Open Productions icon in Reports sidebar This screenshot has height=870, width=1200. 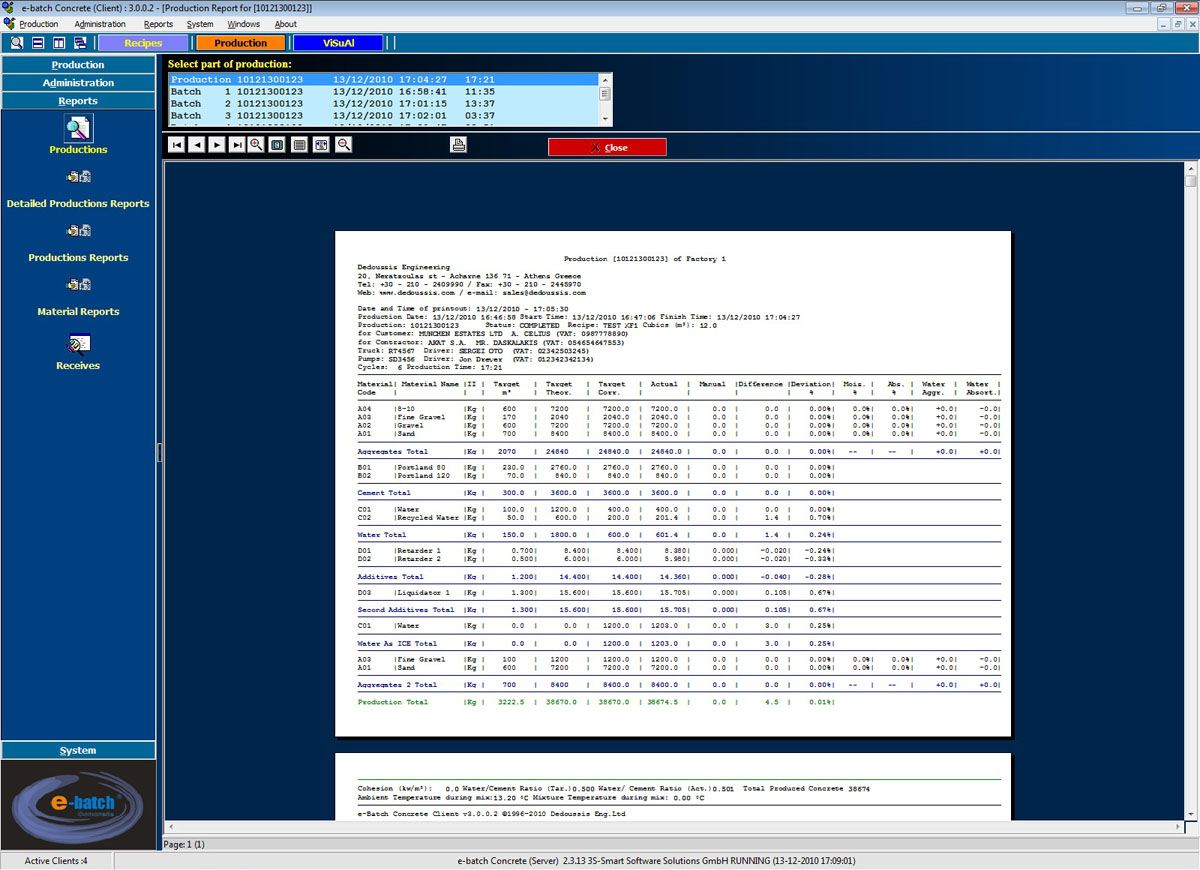pyautogui.click(x=78, y=128)
